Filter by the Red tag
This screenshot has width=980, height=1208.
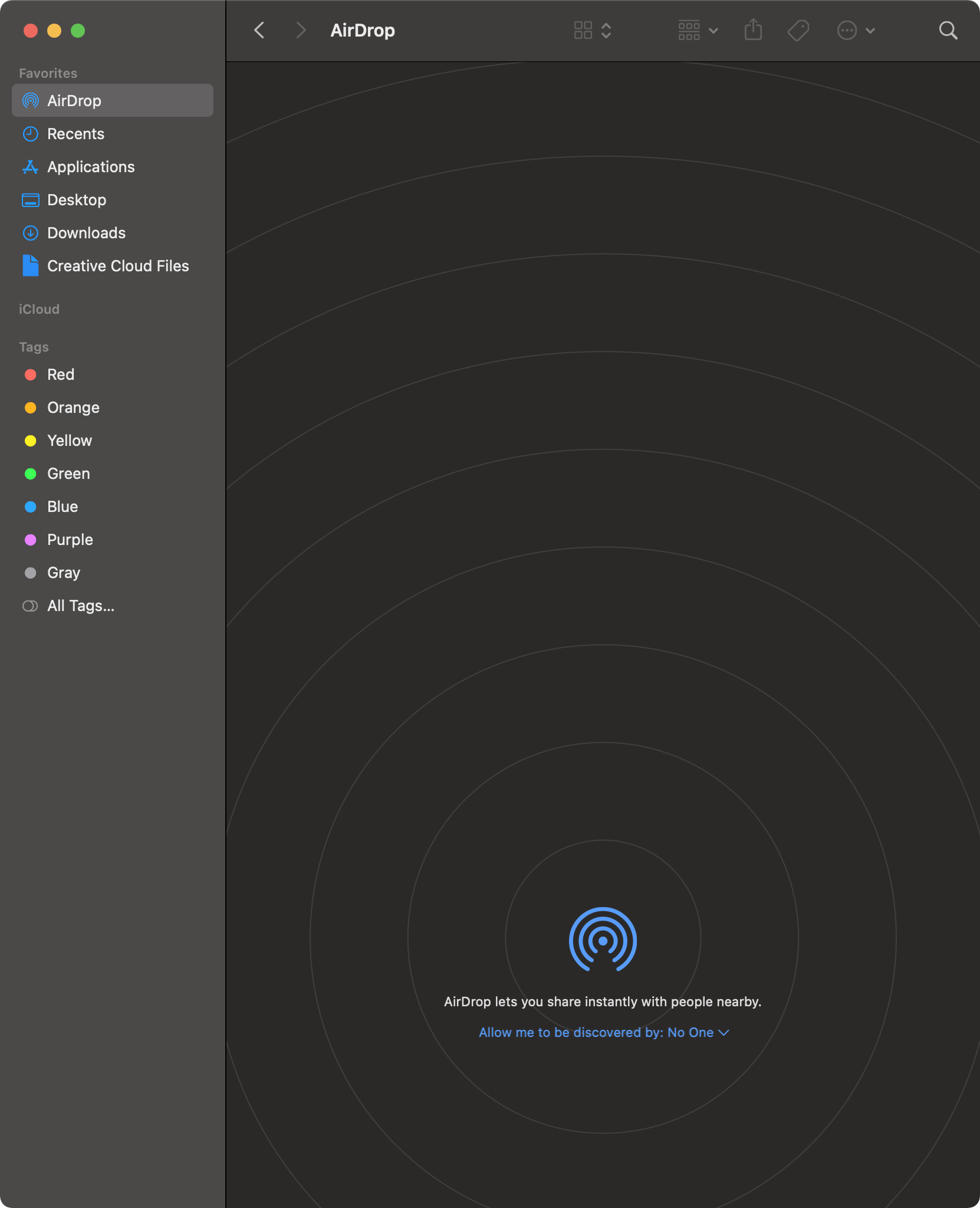coord(113,374)
